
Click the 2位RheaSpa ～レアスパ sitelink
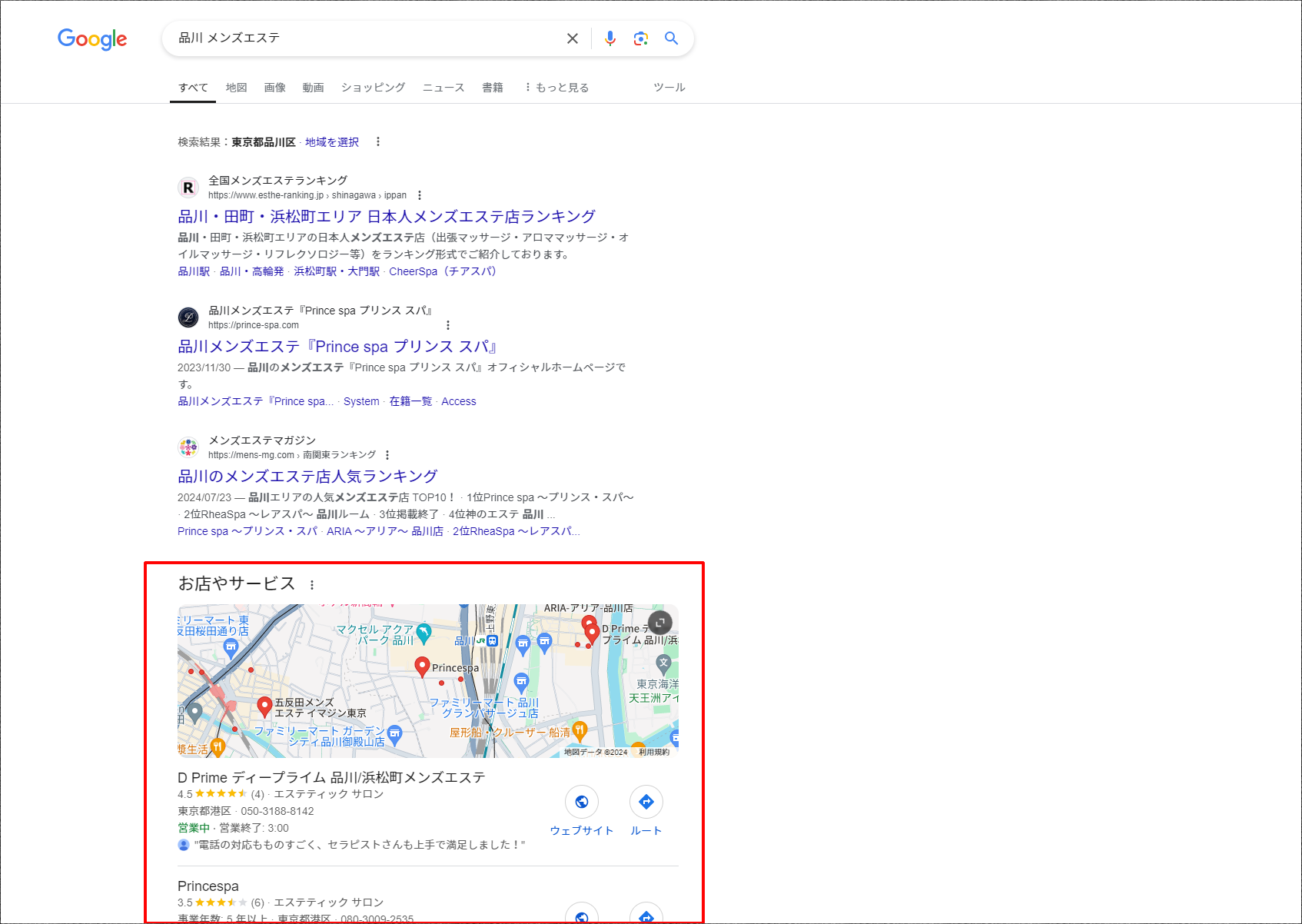point(516,531)
